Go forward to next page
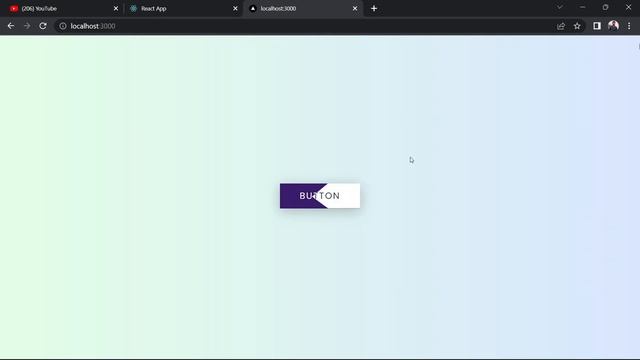The height and width of the screenshot is (360, 640). (x=27, y=26)
